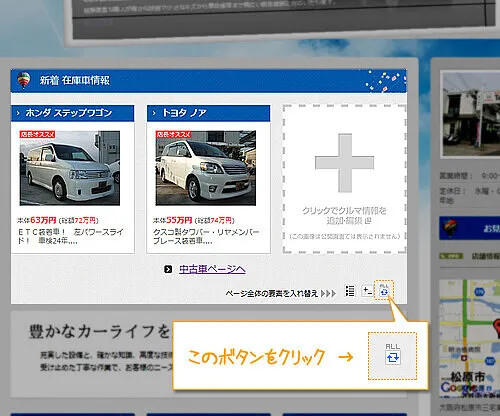500x416 pixels.
Task: Click the 本体63万円 price text
Action: [x=37, y=220]
